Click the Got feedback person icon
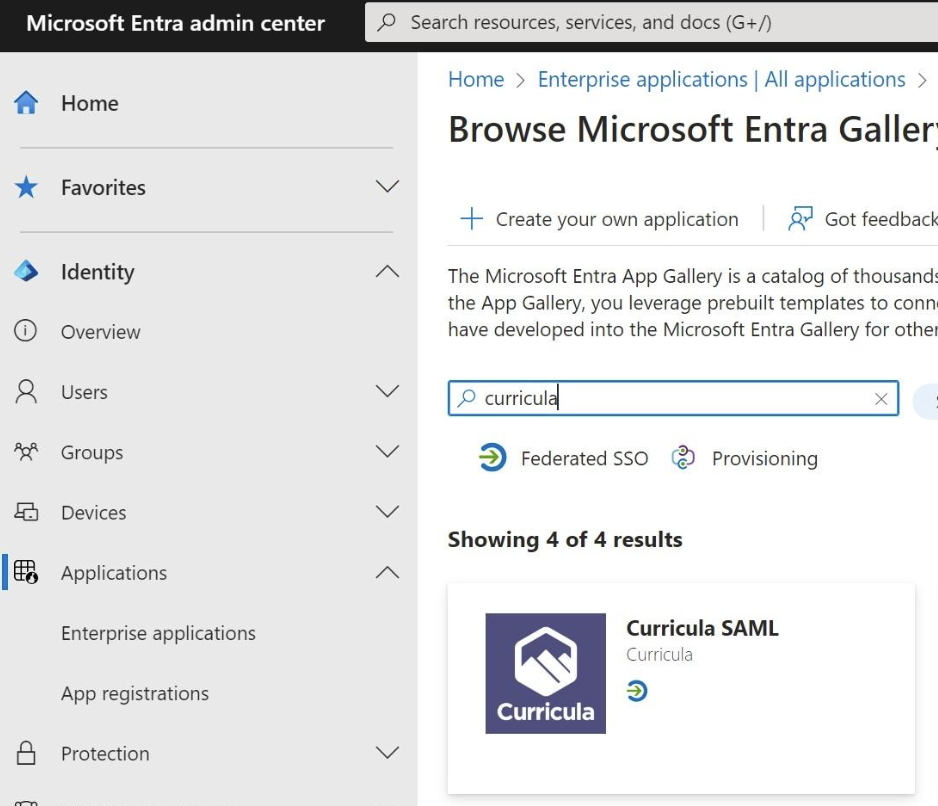This screenshot has height=806, width=938. [800, 219]
